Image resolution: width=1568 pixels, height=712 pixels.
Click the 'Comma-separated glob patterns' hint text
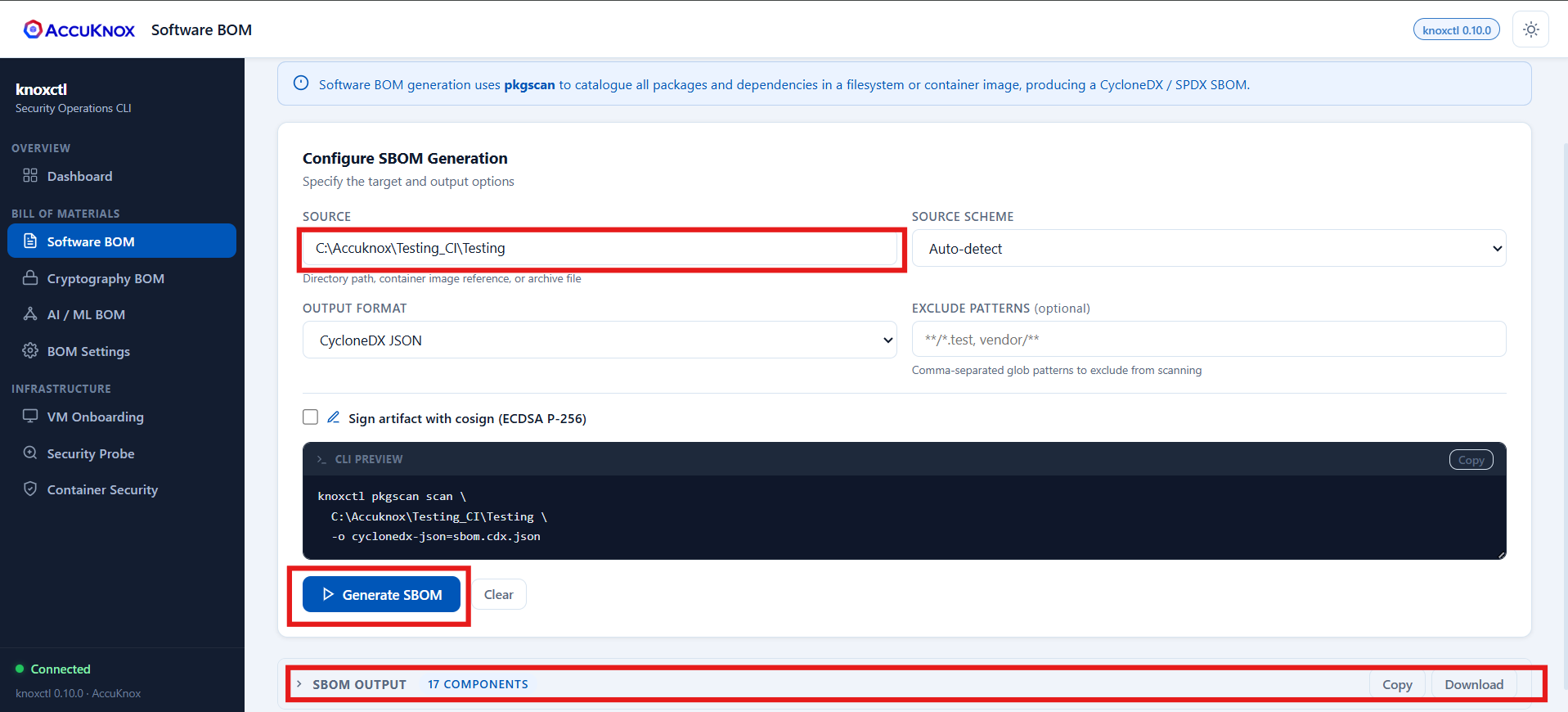point(1057,370)
